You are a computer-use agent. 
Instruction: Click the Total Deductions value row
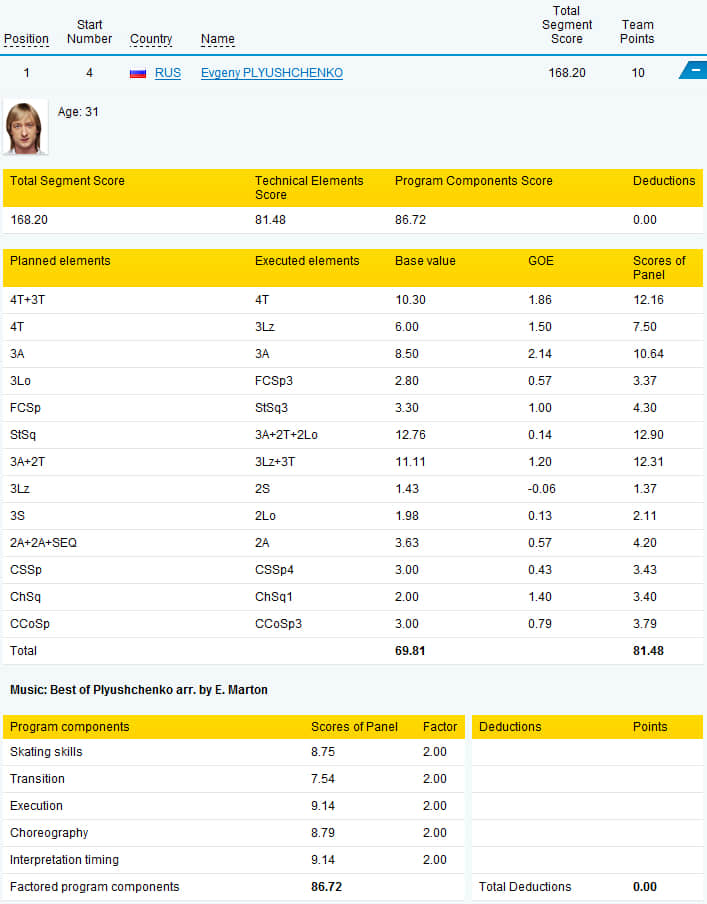click(x=587, y=887)
